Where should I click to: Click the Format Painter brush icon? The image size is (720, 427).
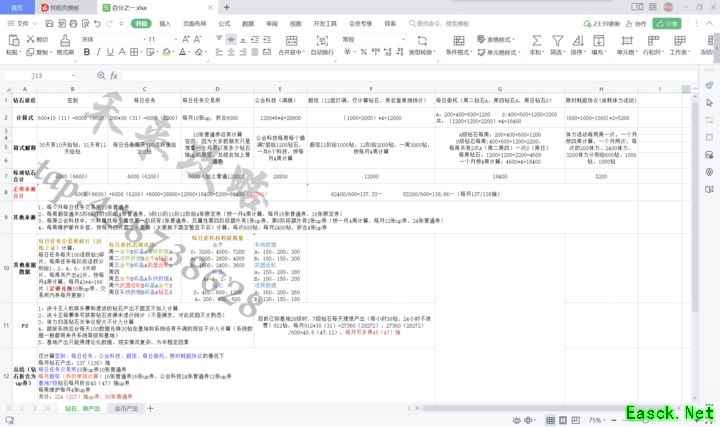(63, 41)
